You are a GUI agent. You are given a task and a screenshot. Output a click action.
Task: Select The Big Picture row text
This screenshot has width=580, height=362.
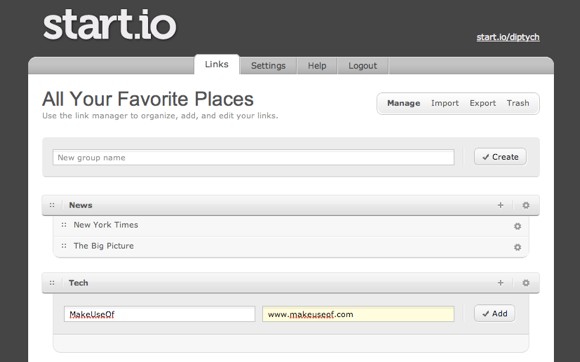tap(104, 246)
